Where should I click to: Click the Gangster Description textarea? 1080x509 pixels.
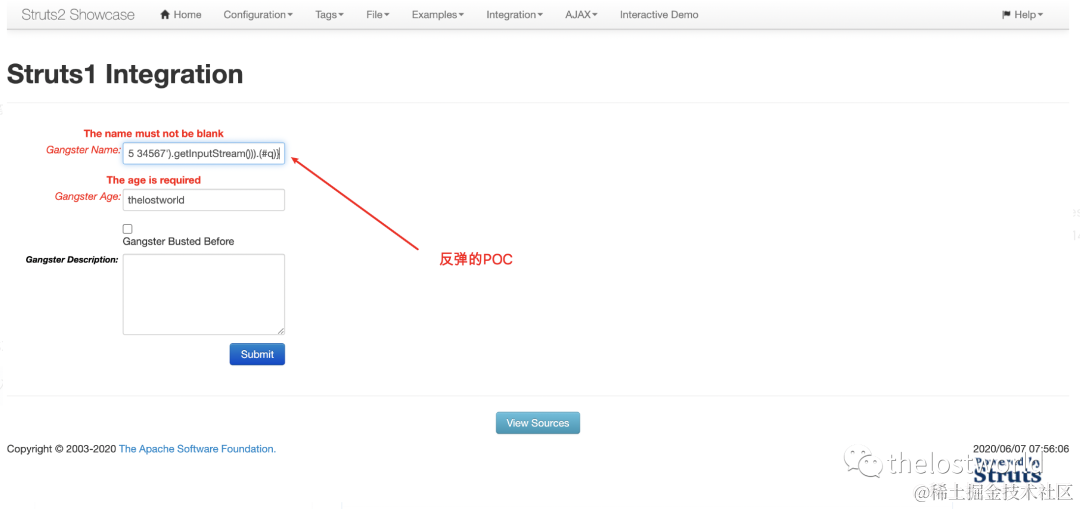coord(204,294)
